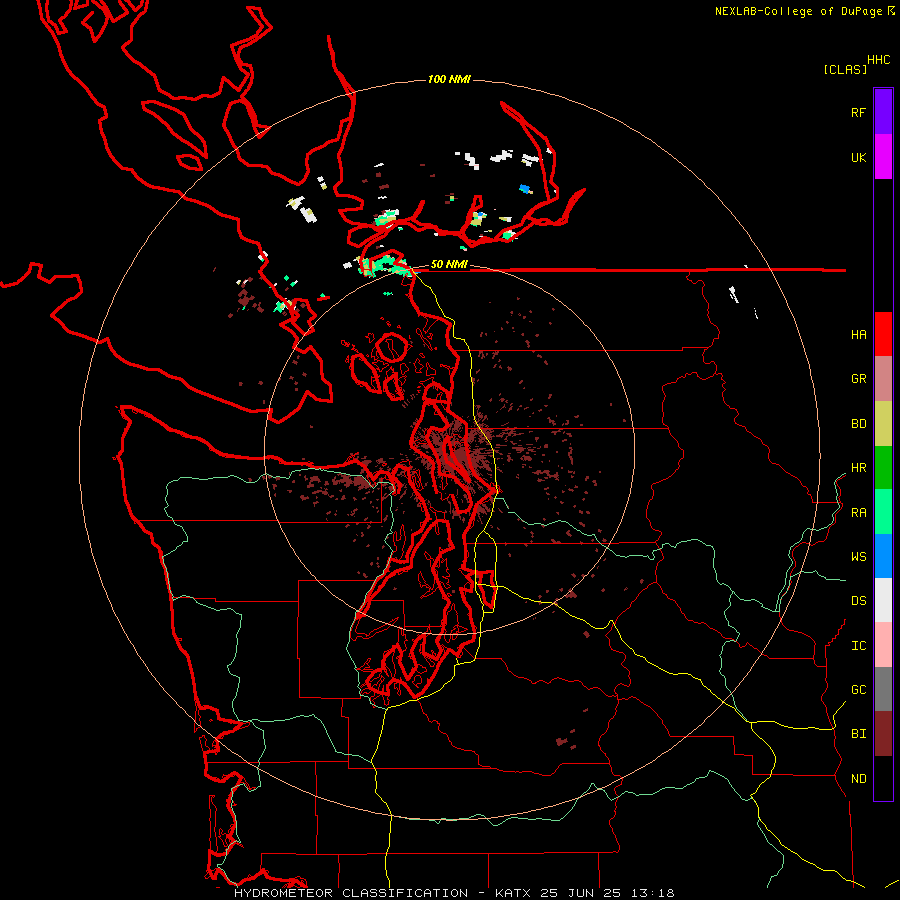
Task: Click the 50 NMI range ring label
Action: point(449,265)
